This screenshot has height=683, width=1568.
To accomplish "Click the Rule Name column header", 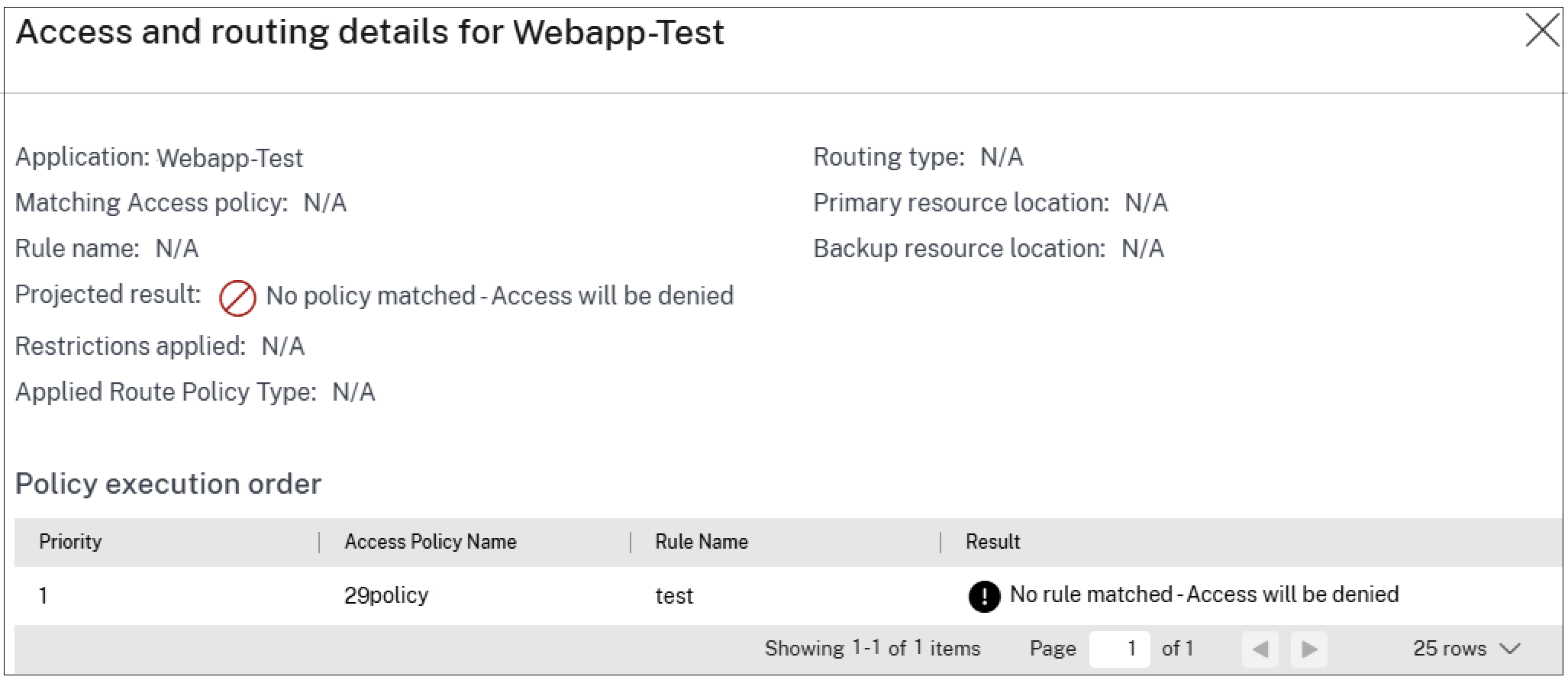I will click(702, 542).
